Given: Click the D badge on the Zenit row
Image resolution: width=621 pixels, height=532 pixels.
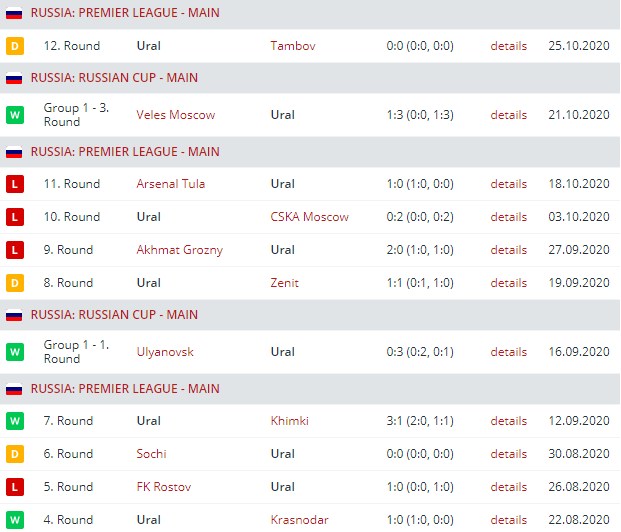Looking at the screenshot, I should [15, 283].
